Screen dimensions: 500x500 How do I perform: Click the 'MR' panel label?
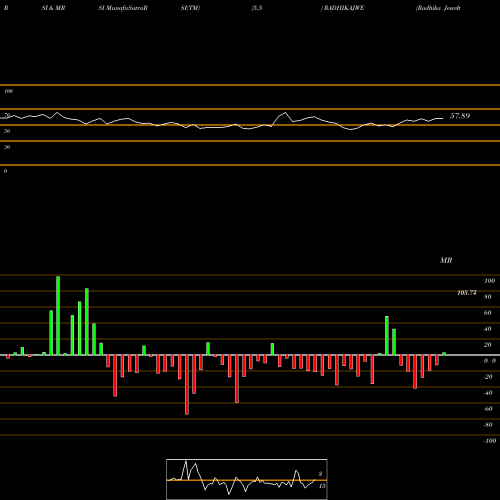(x=446, y=260)
